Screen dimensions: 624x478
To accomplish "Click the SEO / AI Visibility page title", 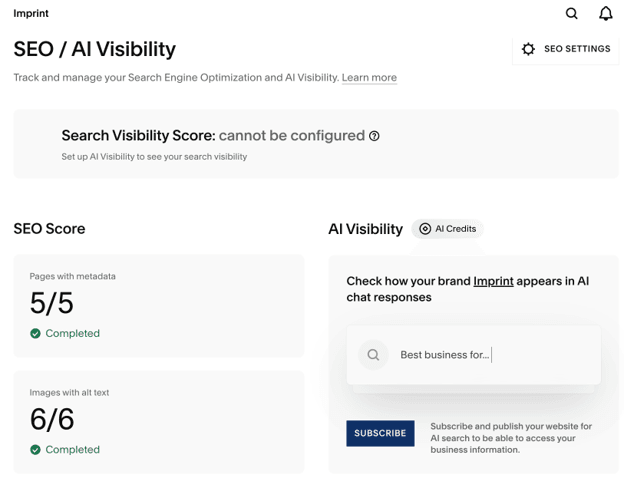I will (94, 49).
